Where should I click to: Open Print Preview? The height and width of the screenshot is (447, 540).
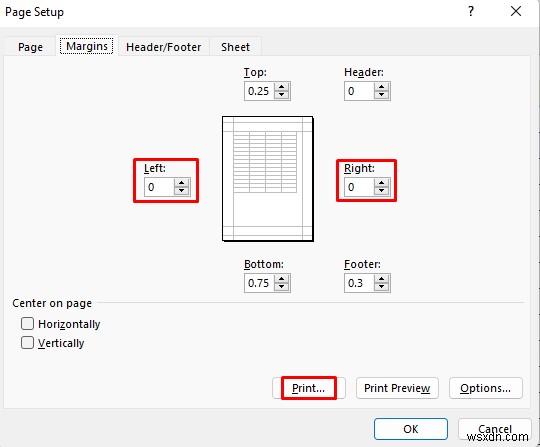(x=397, y=388)
